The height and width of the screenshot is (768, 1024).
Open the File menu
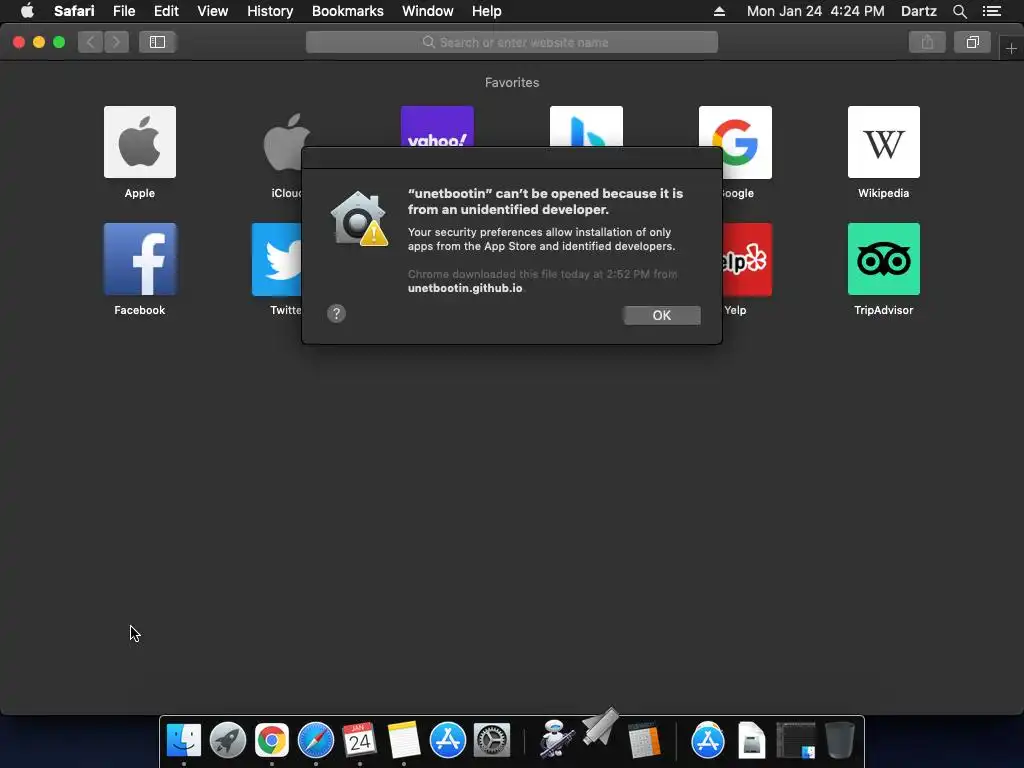point(123,11)
